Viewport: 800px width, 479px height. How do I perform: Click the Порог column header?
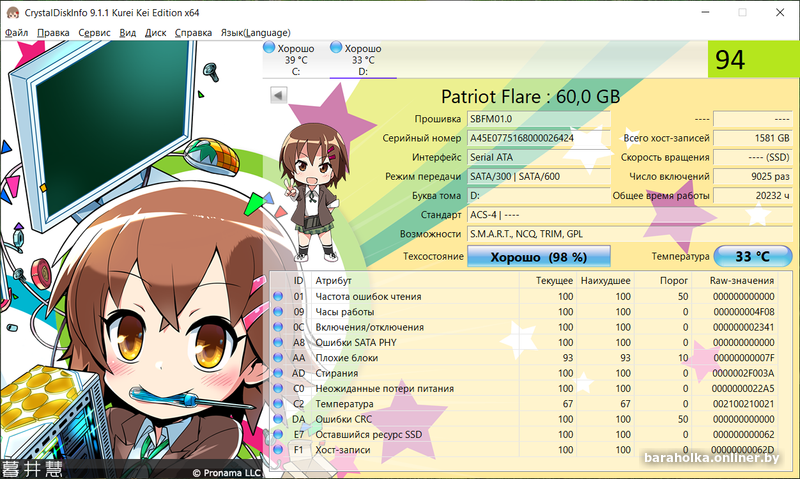click(674, 281)
